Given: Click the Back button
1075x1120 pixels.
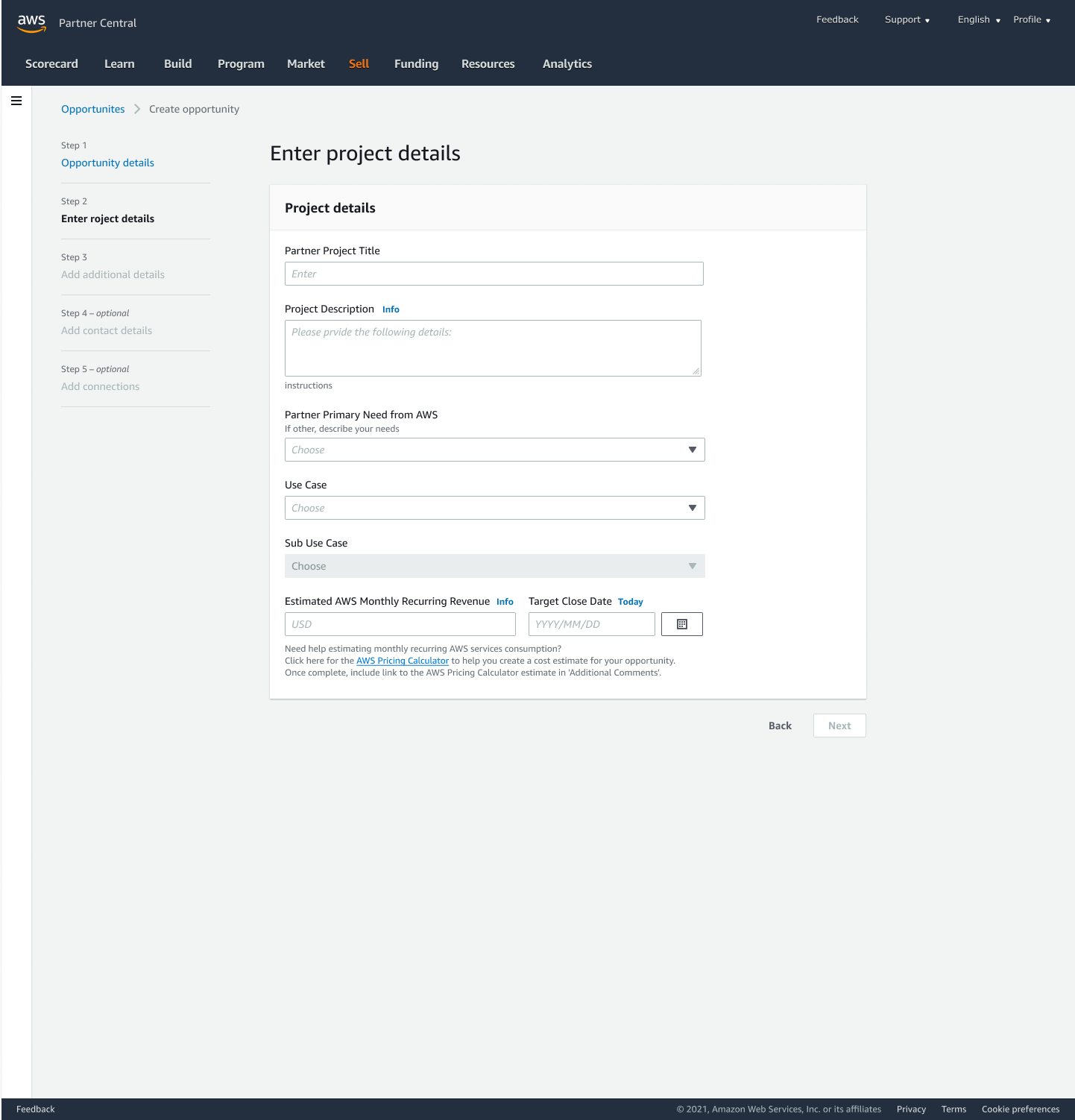Looking at the screenshot, I should pos(780,726).
